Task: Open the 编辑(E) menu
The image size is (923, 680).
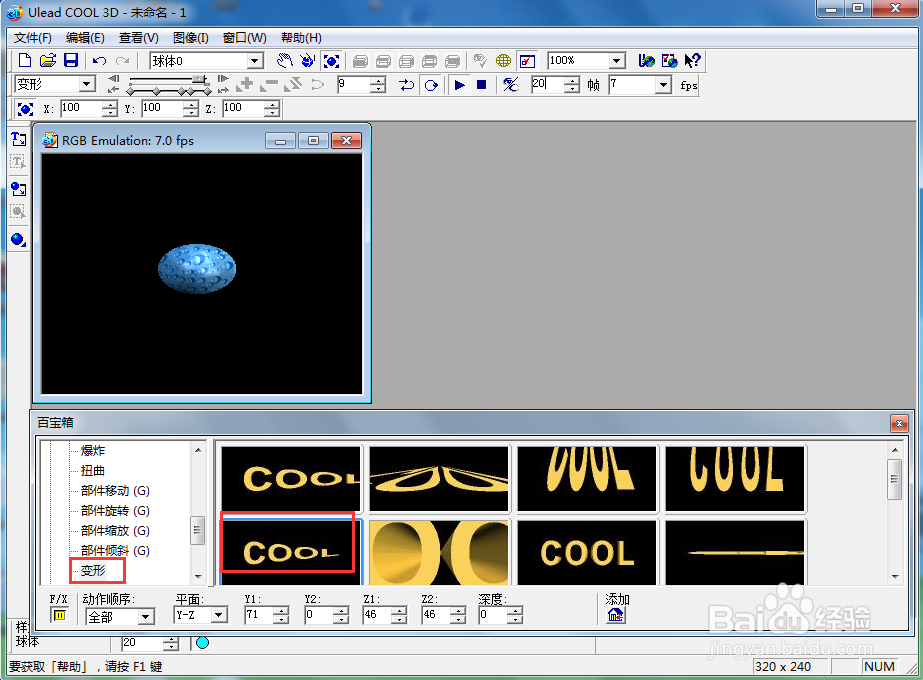Action: [x=85, y=38]
